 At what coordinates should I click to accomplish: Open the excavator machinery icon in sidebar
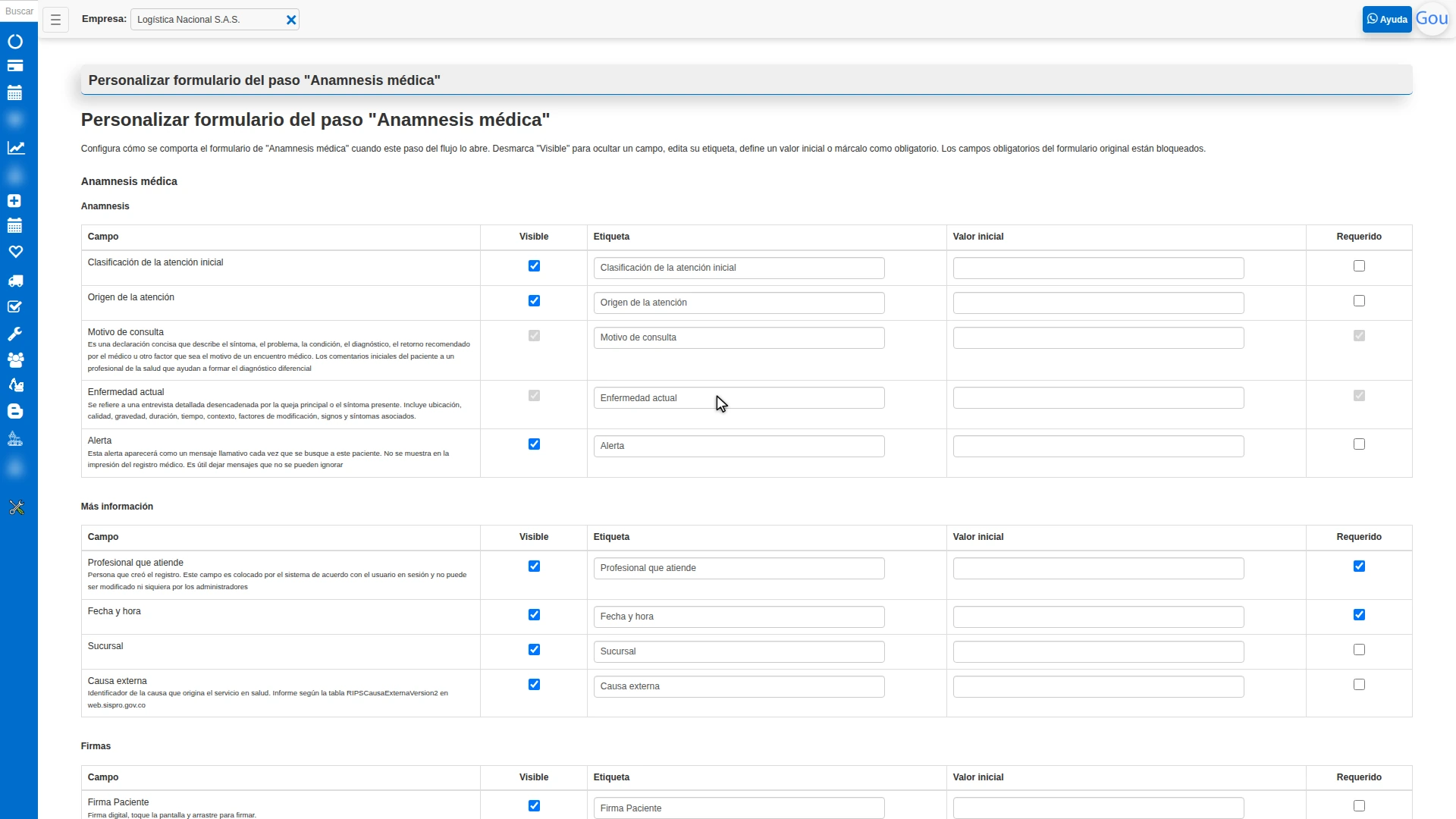(x=15, y=385)
